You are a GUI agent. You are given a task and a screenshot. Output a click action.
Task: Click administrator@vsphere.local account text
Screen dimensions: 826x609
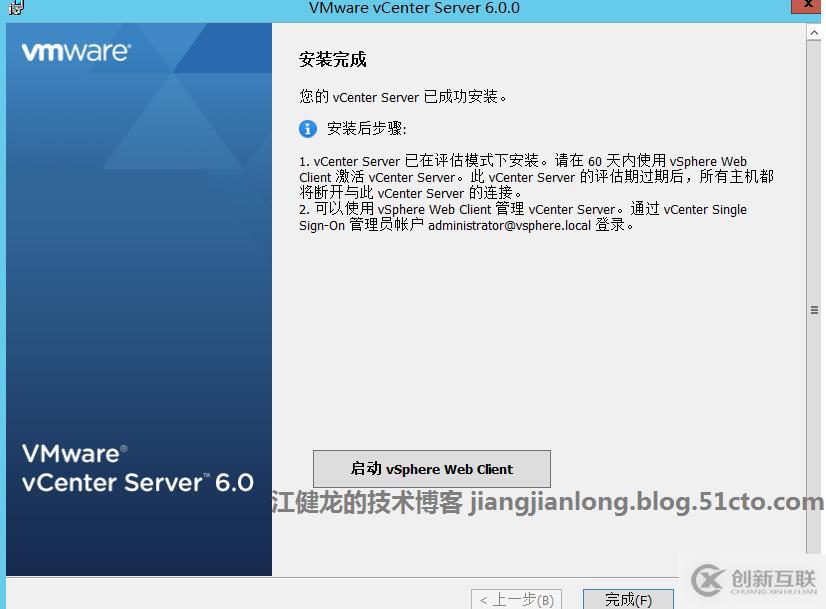click(509, 225)
